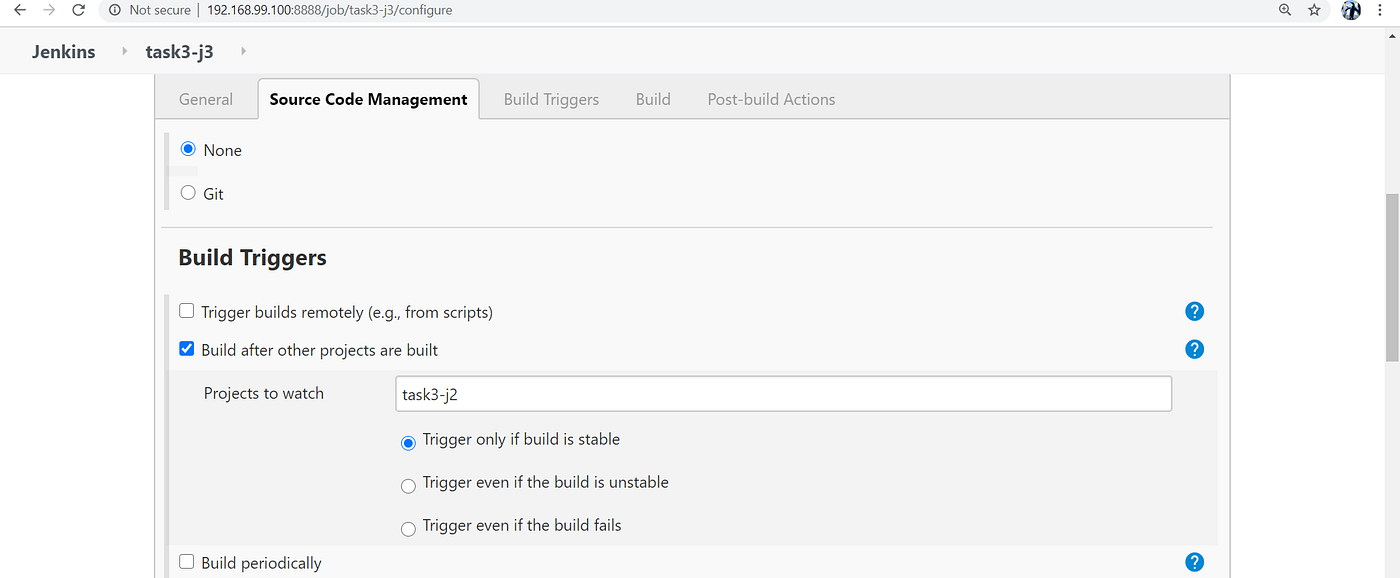Select the Git radio button
The image size is (1400, 578).
187,193
